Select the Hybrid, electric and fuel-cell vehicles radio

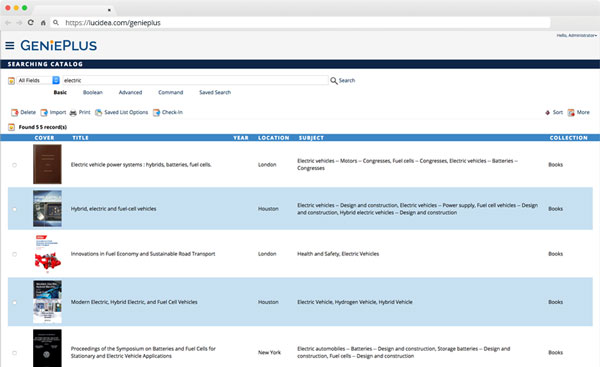click(15, 209)
